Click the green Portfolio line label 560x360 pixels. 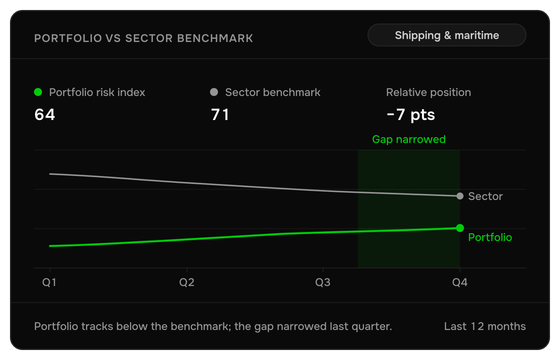pyautogui.click(x=490, y=237)
